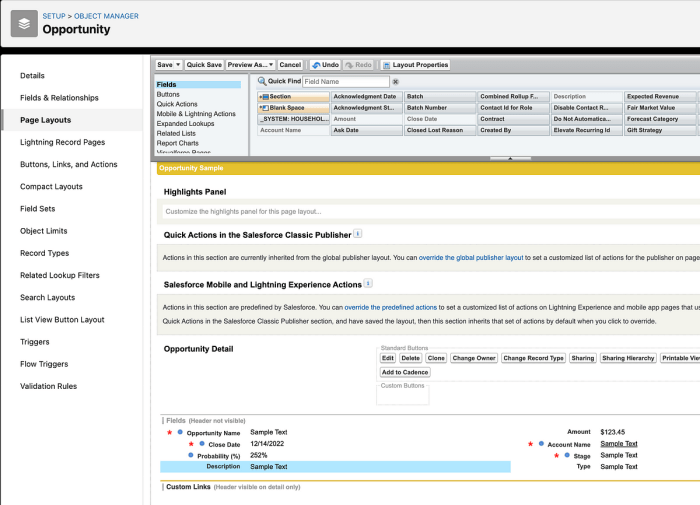
Task: Select Page Layouts in the sidebar
Action: pos(46,120)
